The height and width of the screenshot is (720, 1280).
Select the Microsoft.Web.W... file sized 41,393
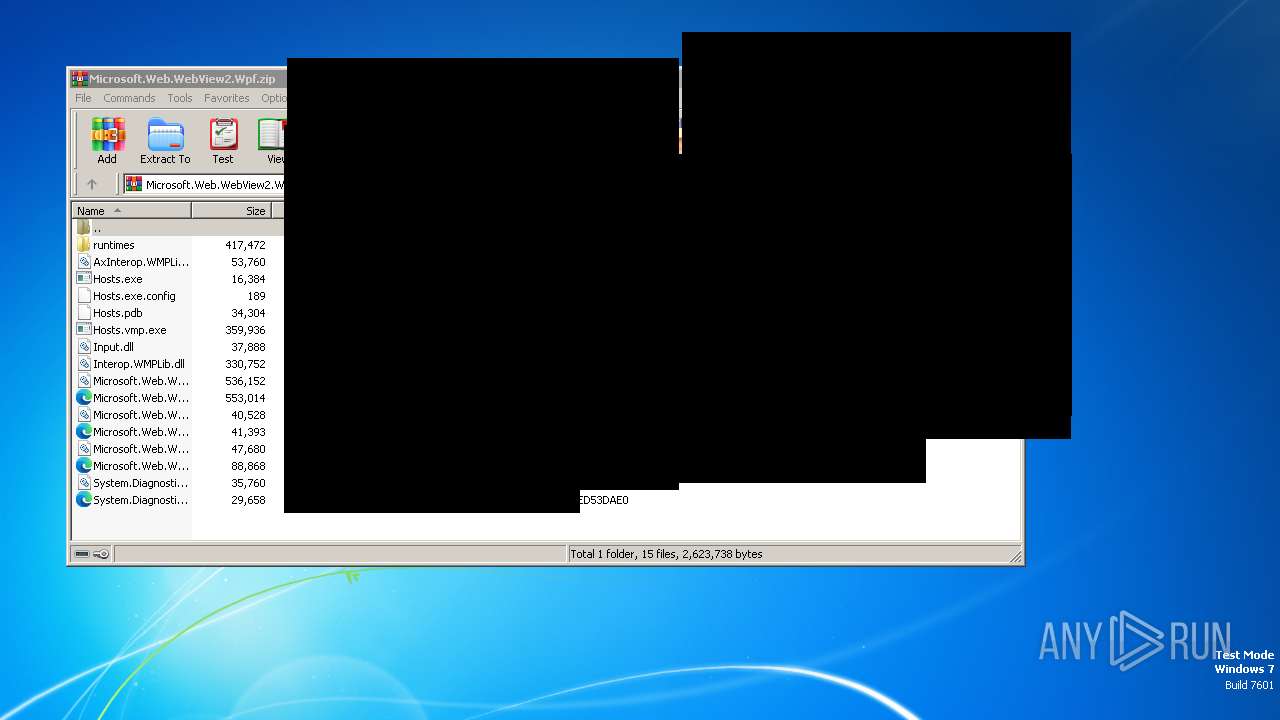[x=141, y=432]
